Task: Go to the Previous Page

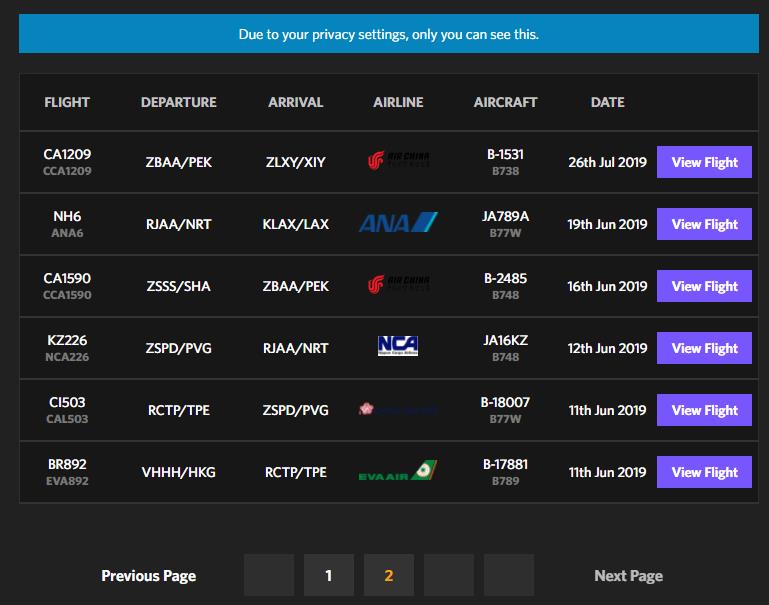Action: tap(149, 575)
